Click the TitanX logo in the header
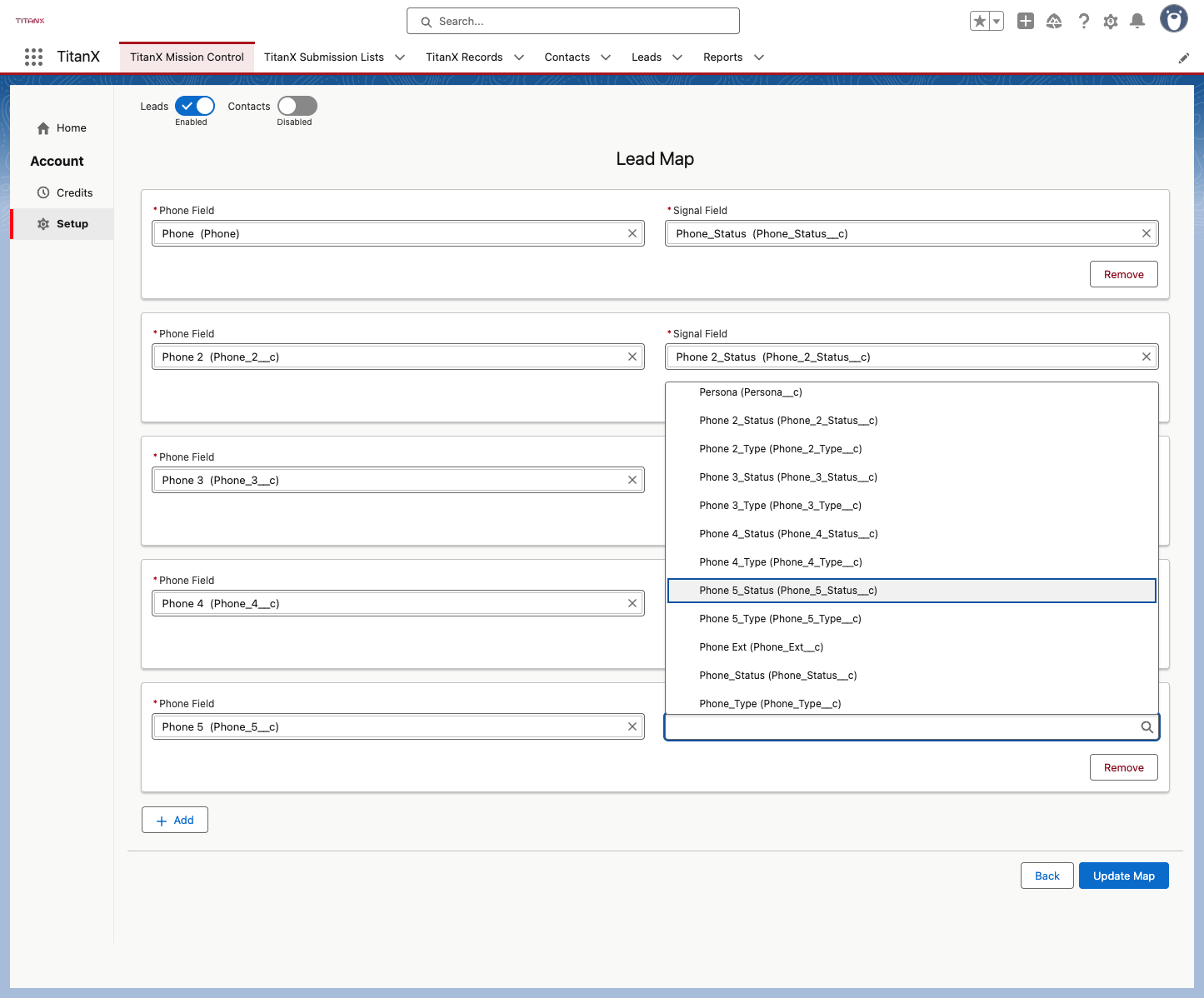1204x998 pixels. [x=30, y=21]
